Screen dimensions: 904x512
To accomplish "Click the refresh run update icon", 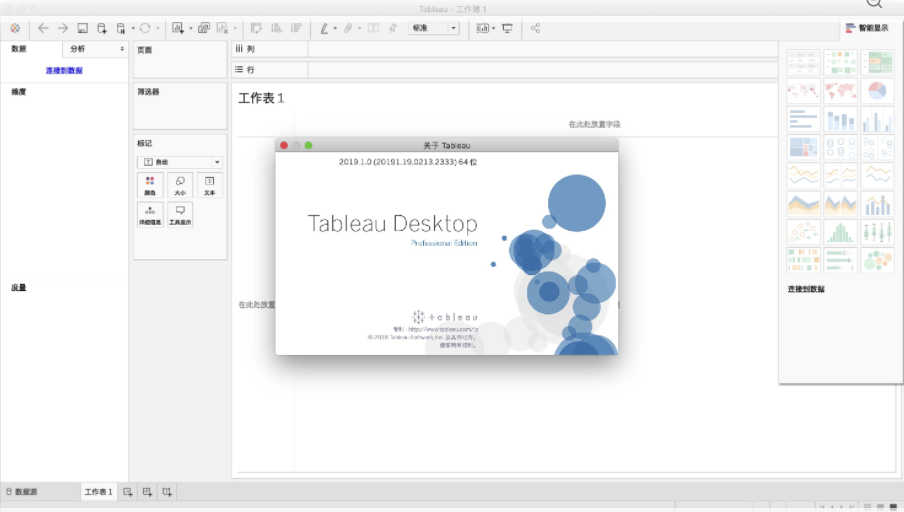I will 145,28.
